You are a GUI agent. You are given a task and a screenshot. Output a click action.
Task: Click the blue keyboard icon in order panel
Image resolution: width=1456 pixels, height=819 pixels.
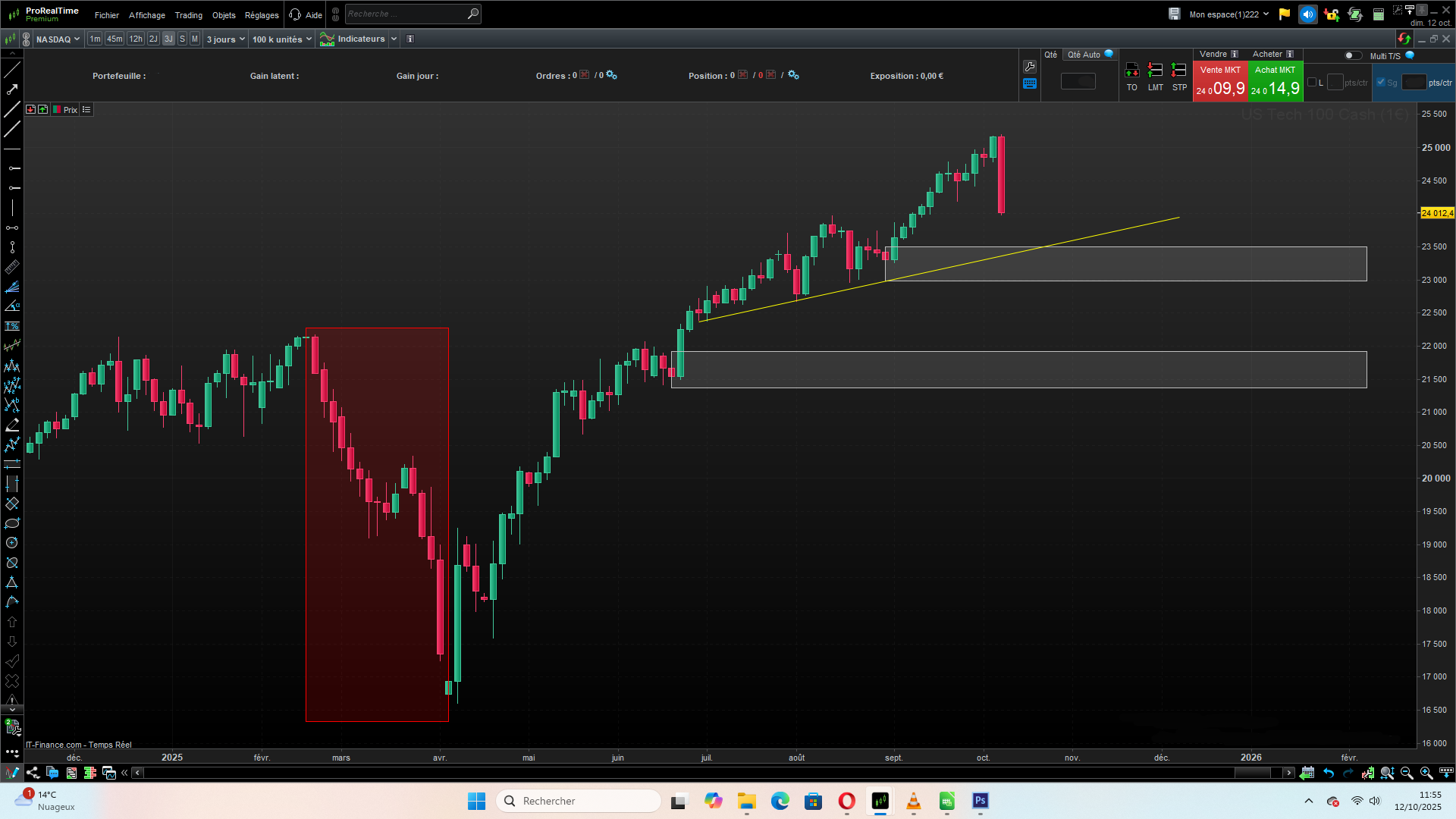pos(1030,84)
